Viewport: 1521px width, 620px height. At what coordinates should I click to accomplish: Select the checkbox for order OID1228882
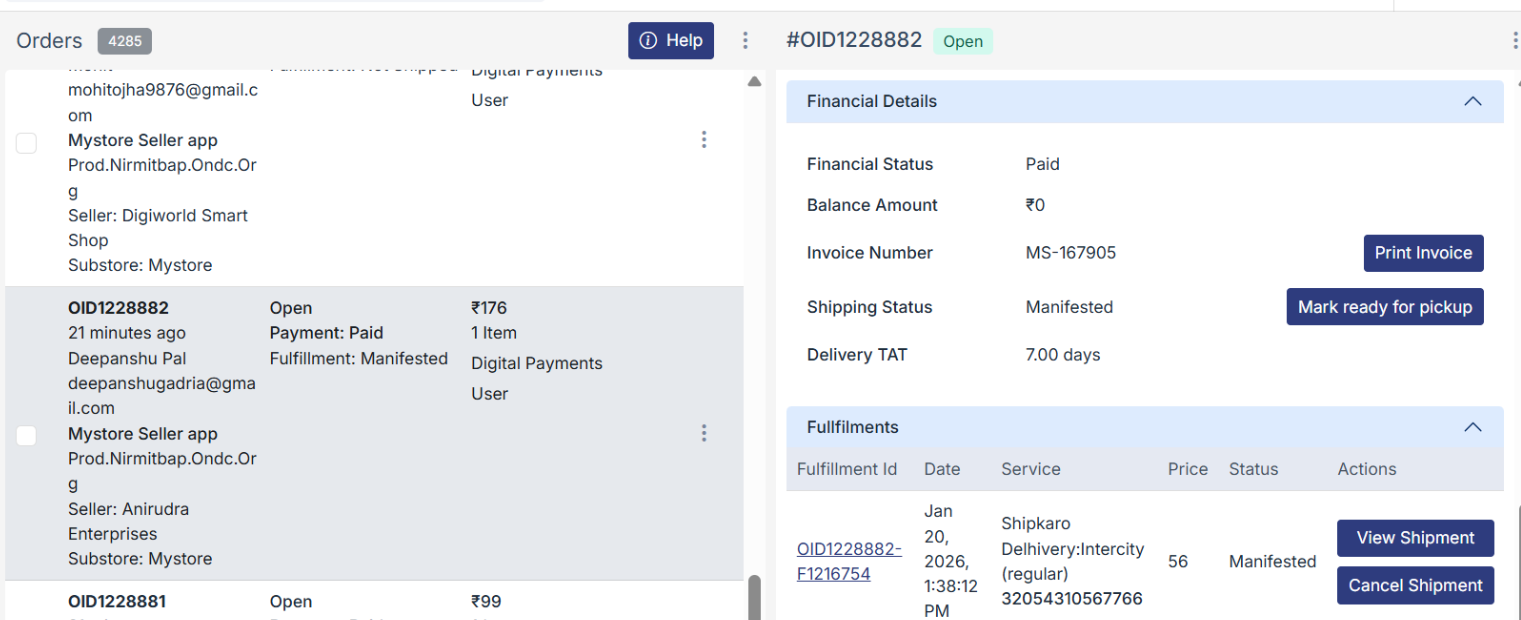tap(27, 435)
